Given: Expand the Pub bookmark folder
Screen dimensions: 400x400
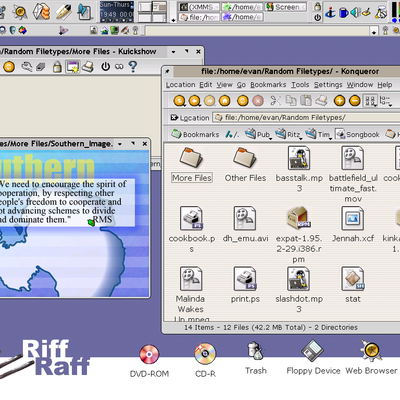Looking at the screenshot, I should pos(258,134).
